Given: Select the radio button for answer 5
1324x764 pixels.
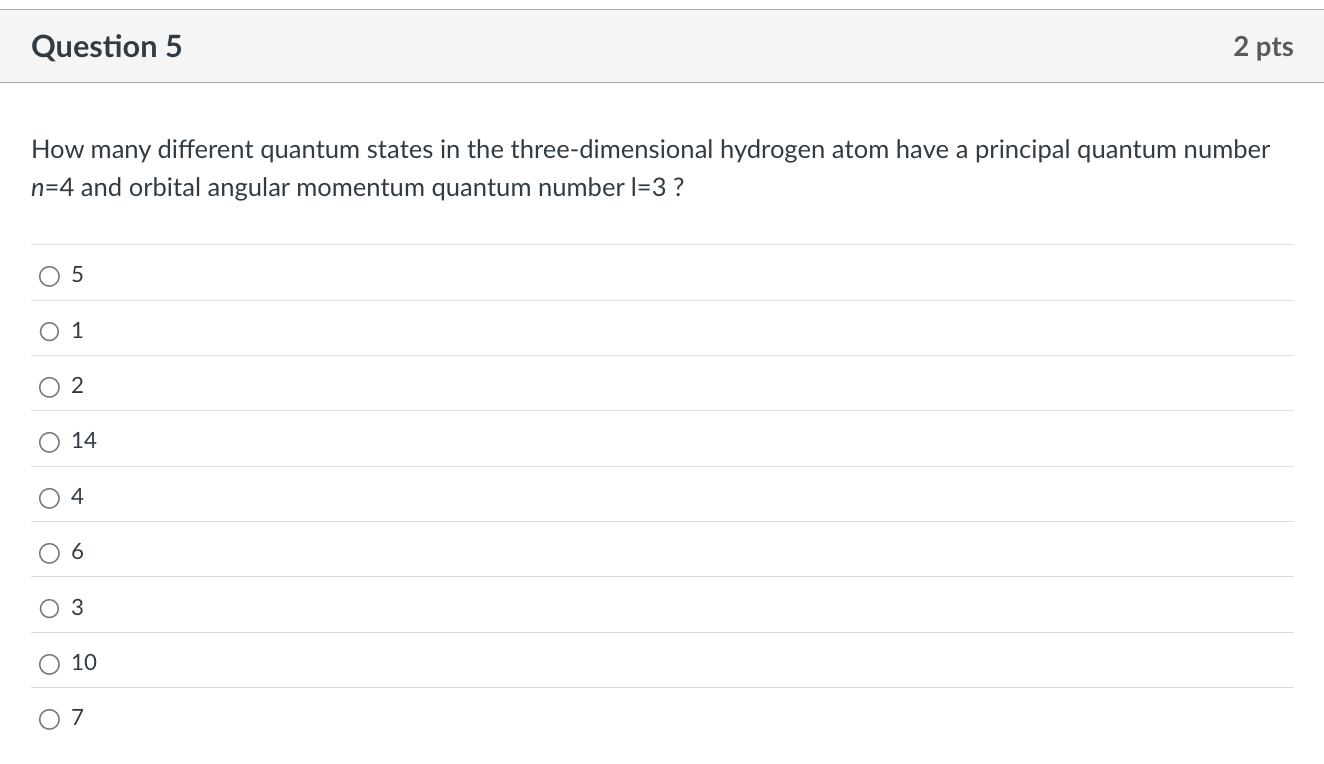Looking at the screenshot, I should coord(49,276).
